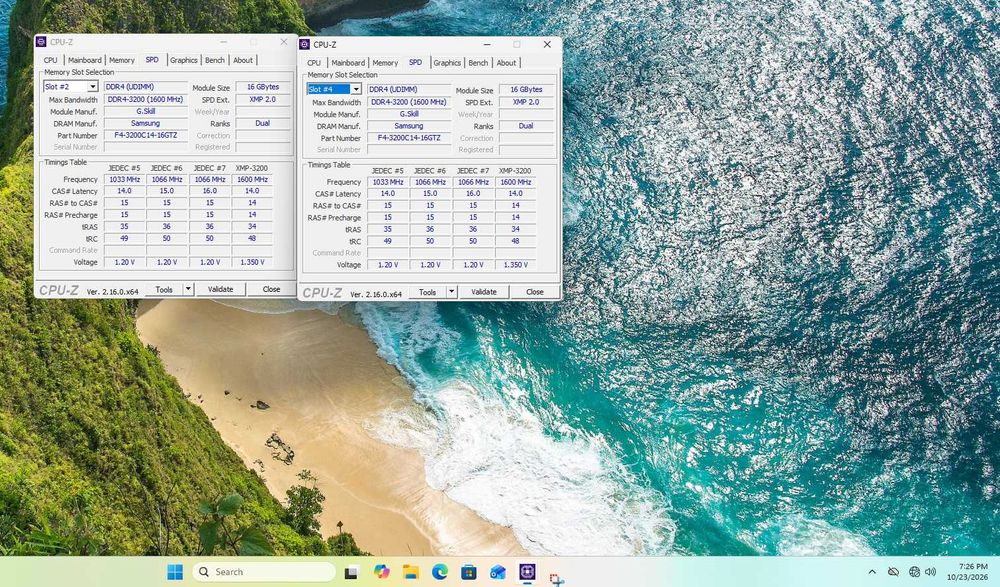Click the JEDEC #5 tRAS value 35 in the Slot #2 window

(x=124, y=227)
